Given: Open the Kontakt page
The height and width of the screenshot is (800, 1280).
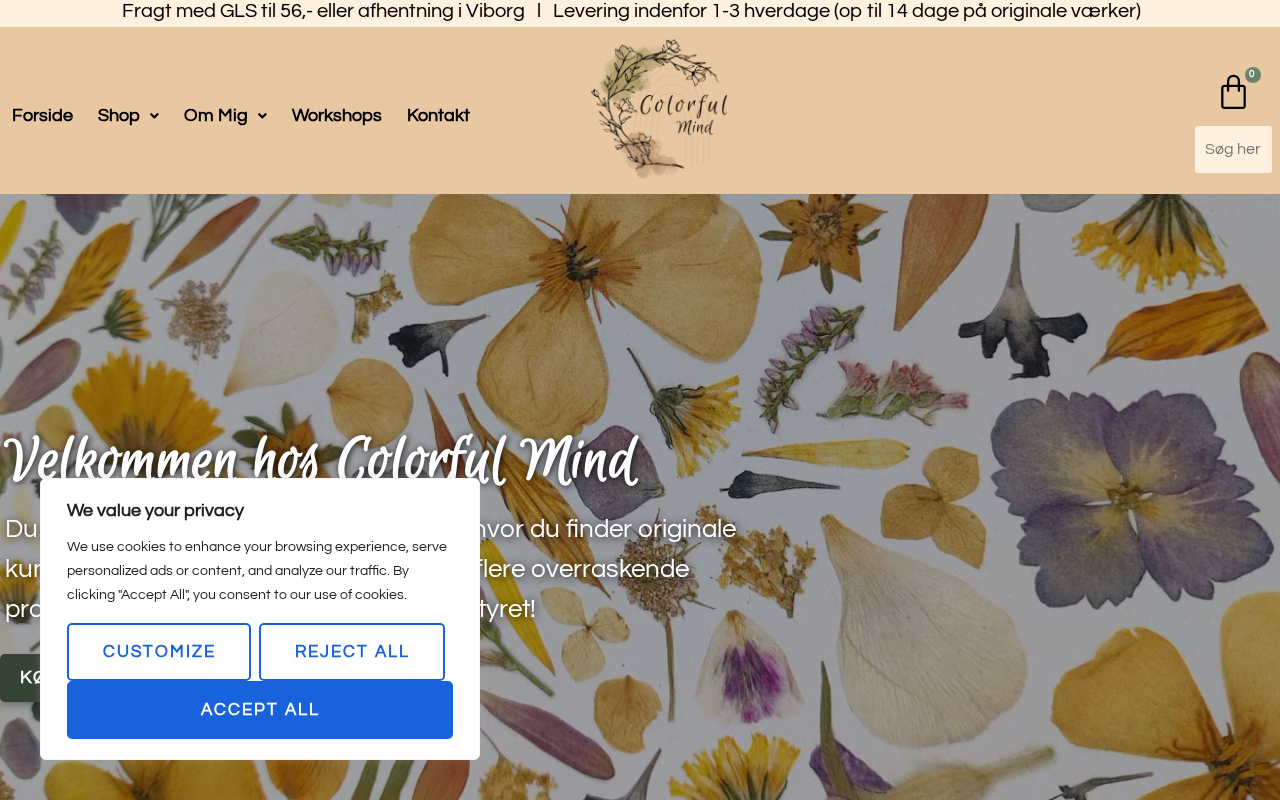Looking at the screenshot, I should point(438,116).
